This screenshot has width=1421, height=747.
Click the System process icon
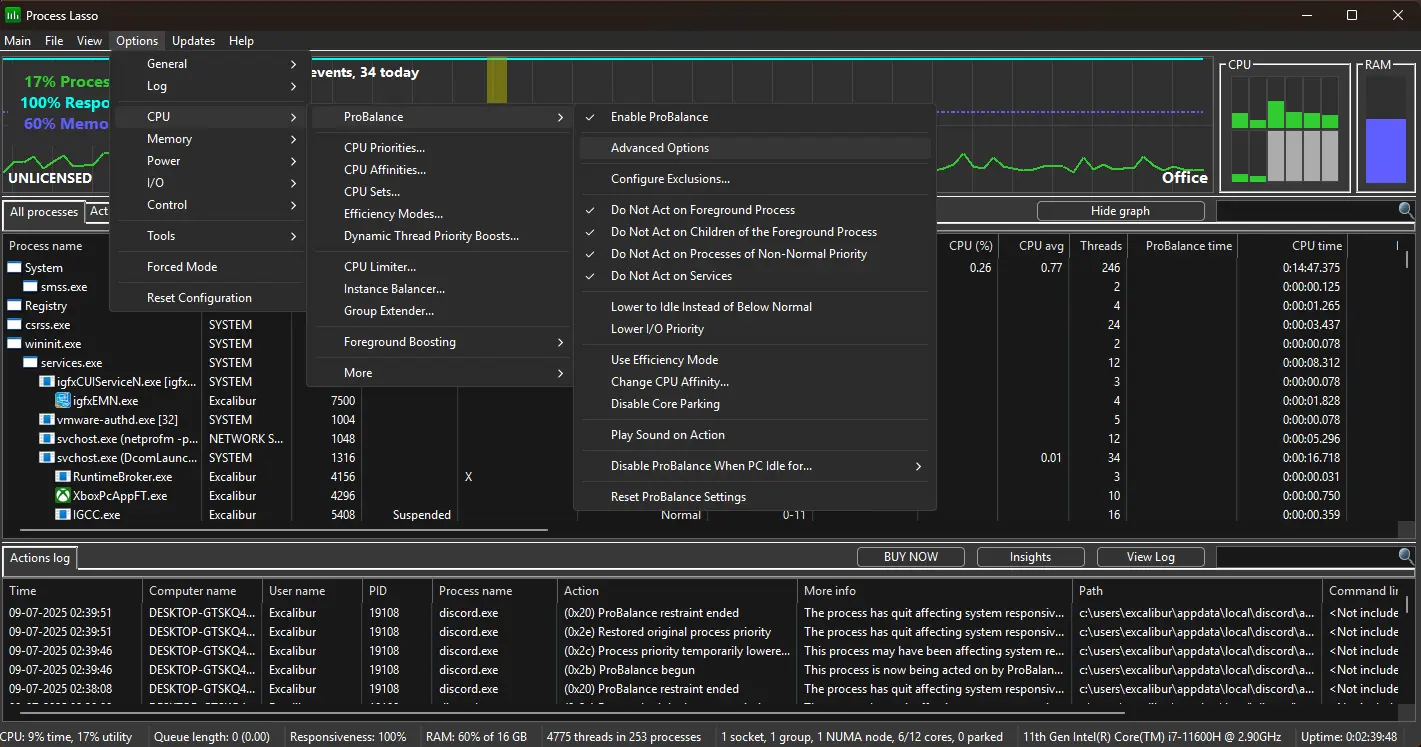click(14, 268)
